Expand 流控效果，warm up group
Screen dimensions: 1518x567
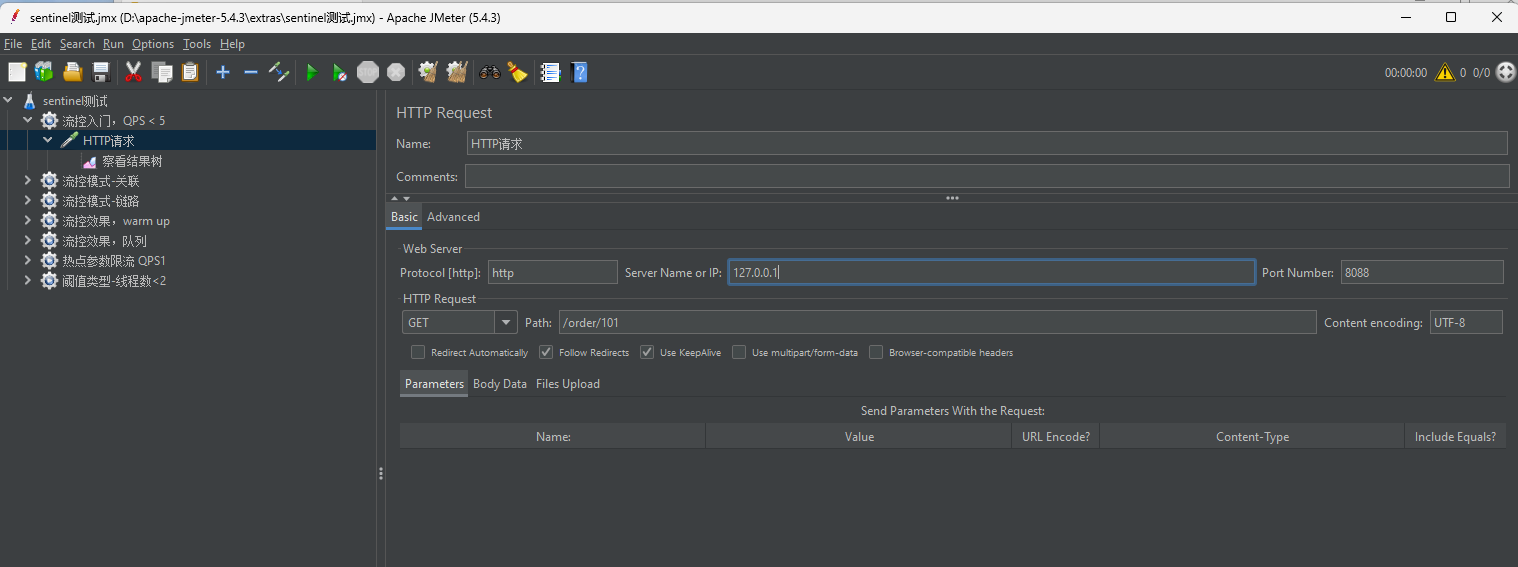[x=28, y=220]
